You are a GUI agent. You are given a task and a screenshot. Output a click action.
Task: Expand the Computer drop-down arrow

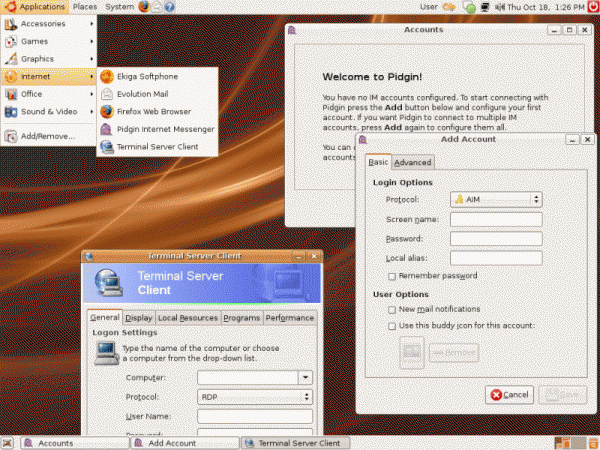[305, 378]
